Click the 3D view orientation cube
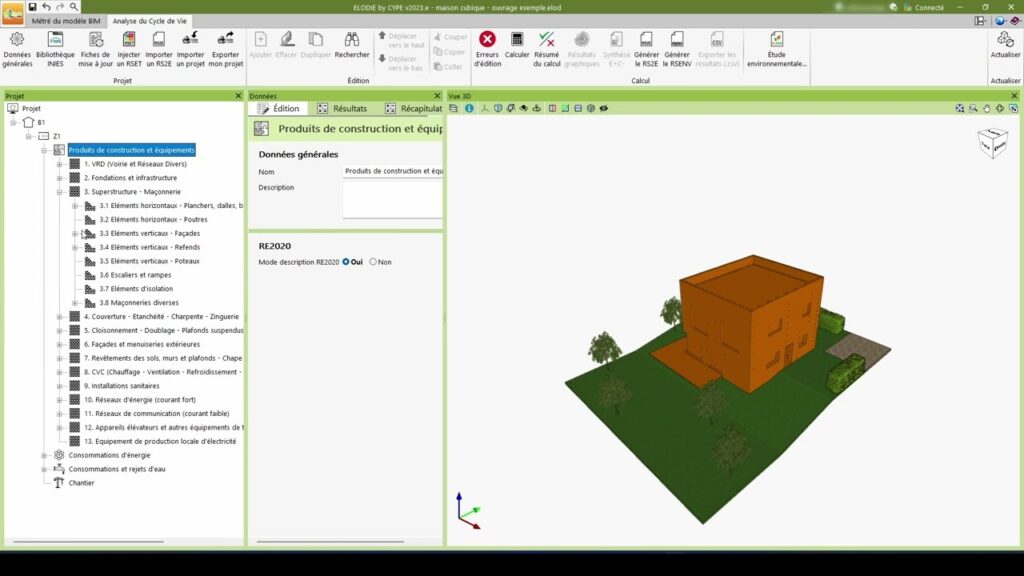This screenshot has height=576, width=1024. pos(992,143)
